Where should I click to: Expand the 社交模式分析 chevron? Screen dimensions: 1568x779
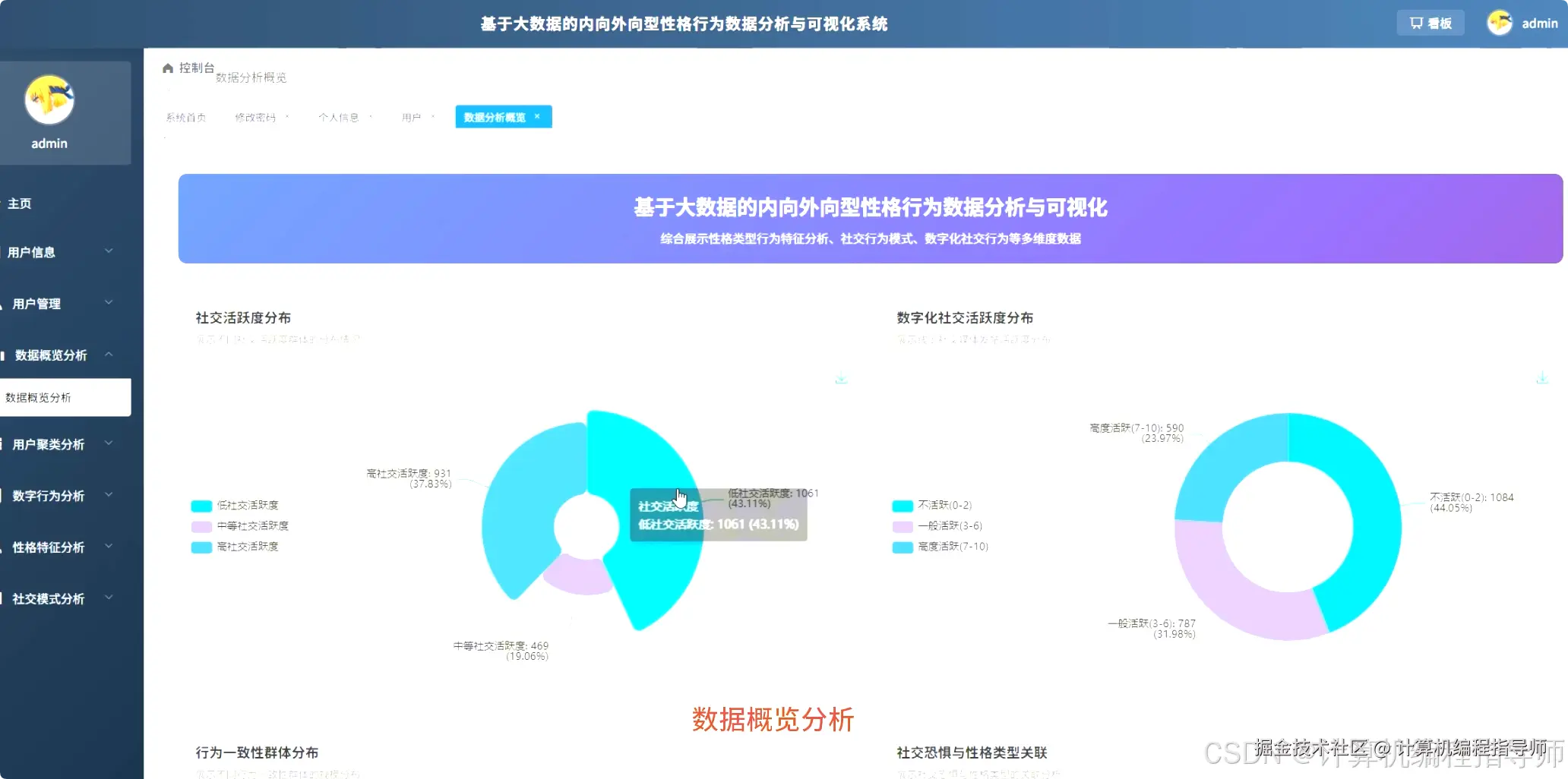coord(109,598)
